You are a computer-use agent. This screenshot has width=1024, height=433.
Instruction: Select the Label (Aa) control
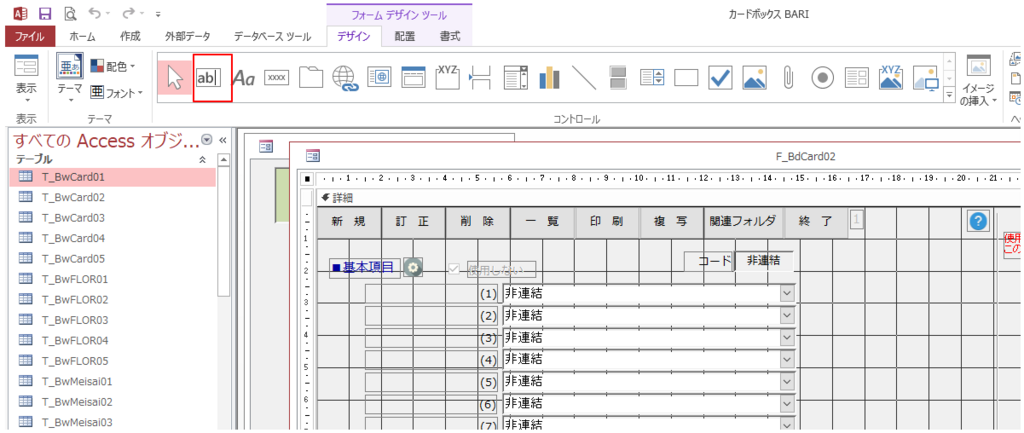click(244, 78)
